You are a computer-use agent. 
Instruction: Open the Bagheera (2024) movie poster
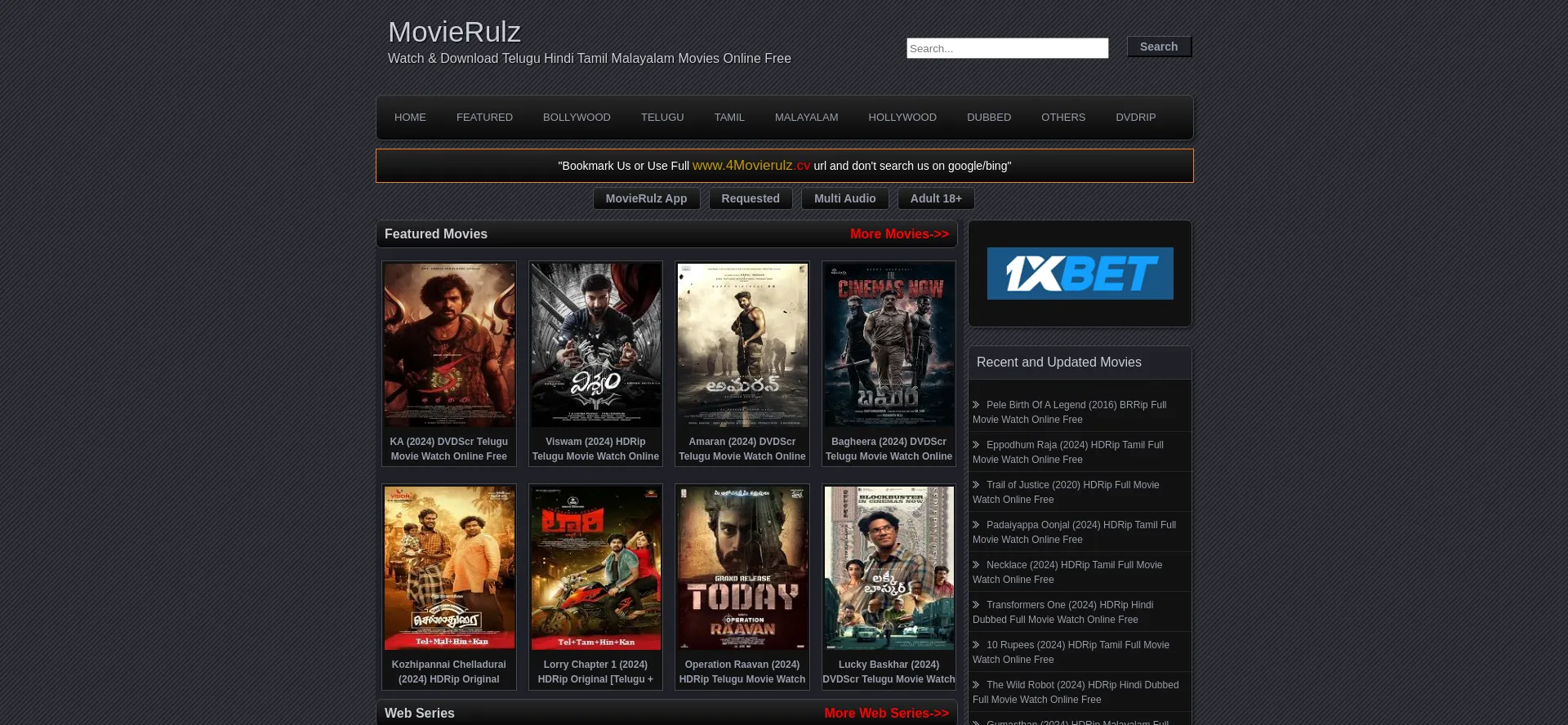tap(889, 345)
